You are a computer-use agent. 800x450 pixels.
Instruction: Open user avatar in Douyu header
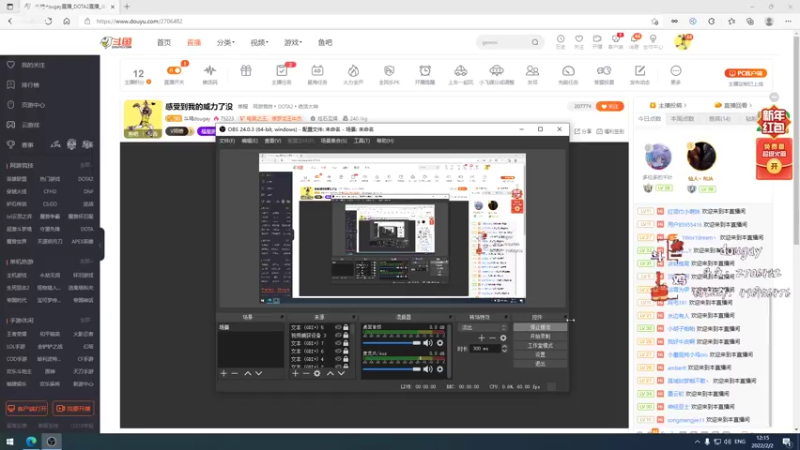click(x=682, y=42)
